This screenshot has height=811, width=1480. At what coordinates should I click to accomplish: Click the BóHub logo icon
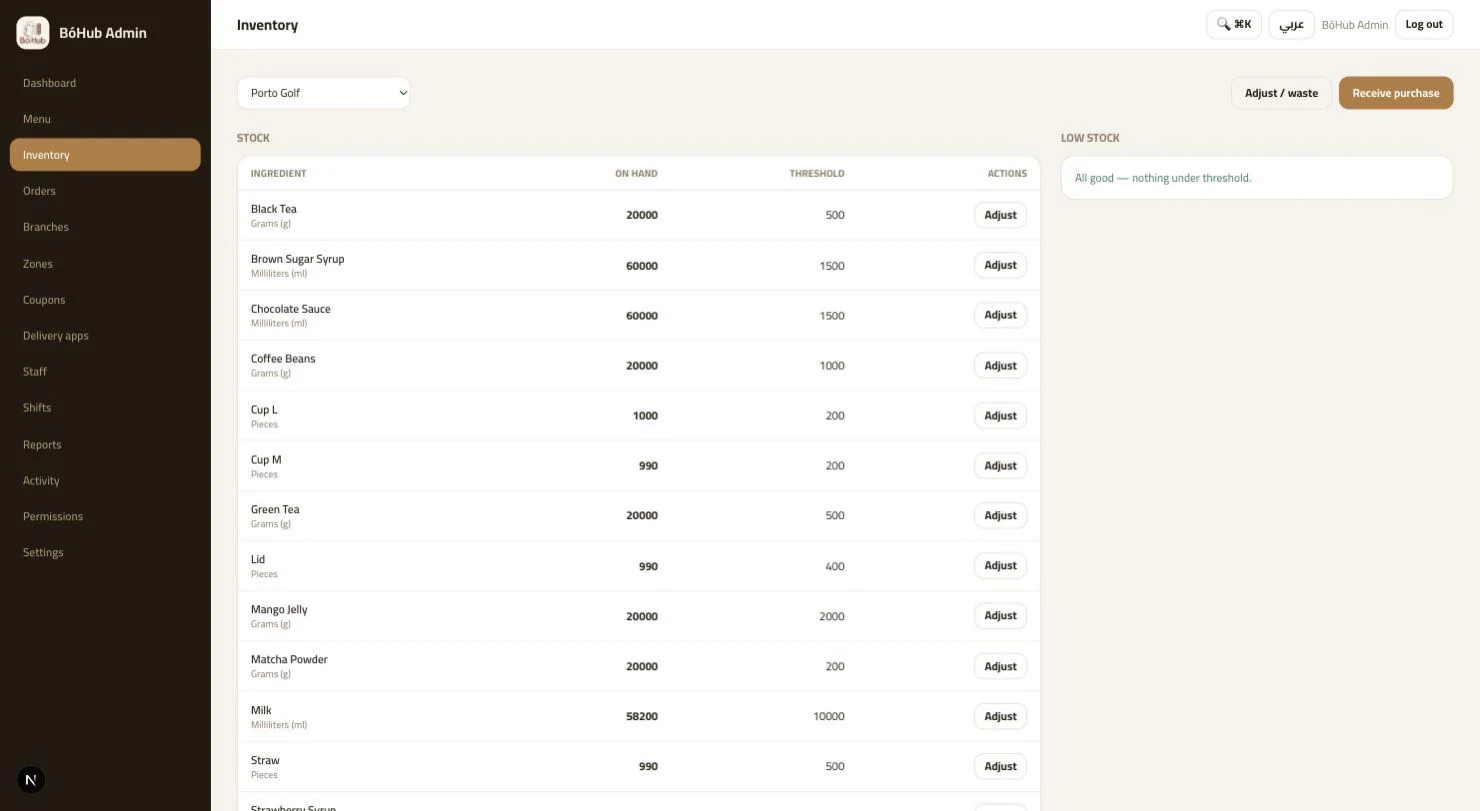click(33, 32)
